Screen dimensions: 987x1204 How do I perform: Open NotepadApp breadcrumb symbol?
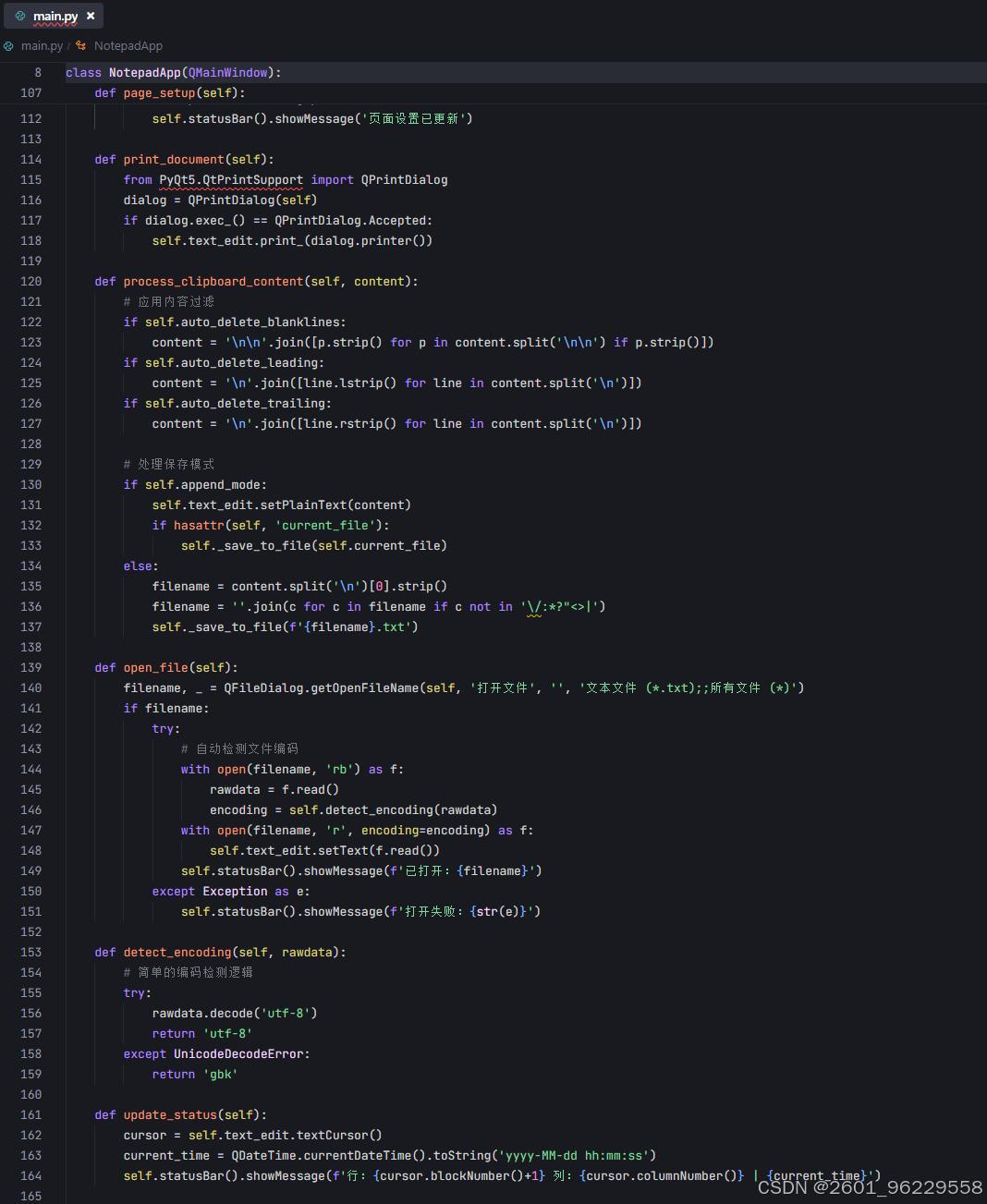click(x=128, y=45)
